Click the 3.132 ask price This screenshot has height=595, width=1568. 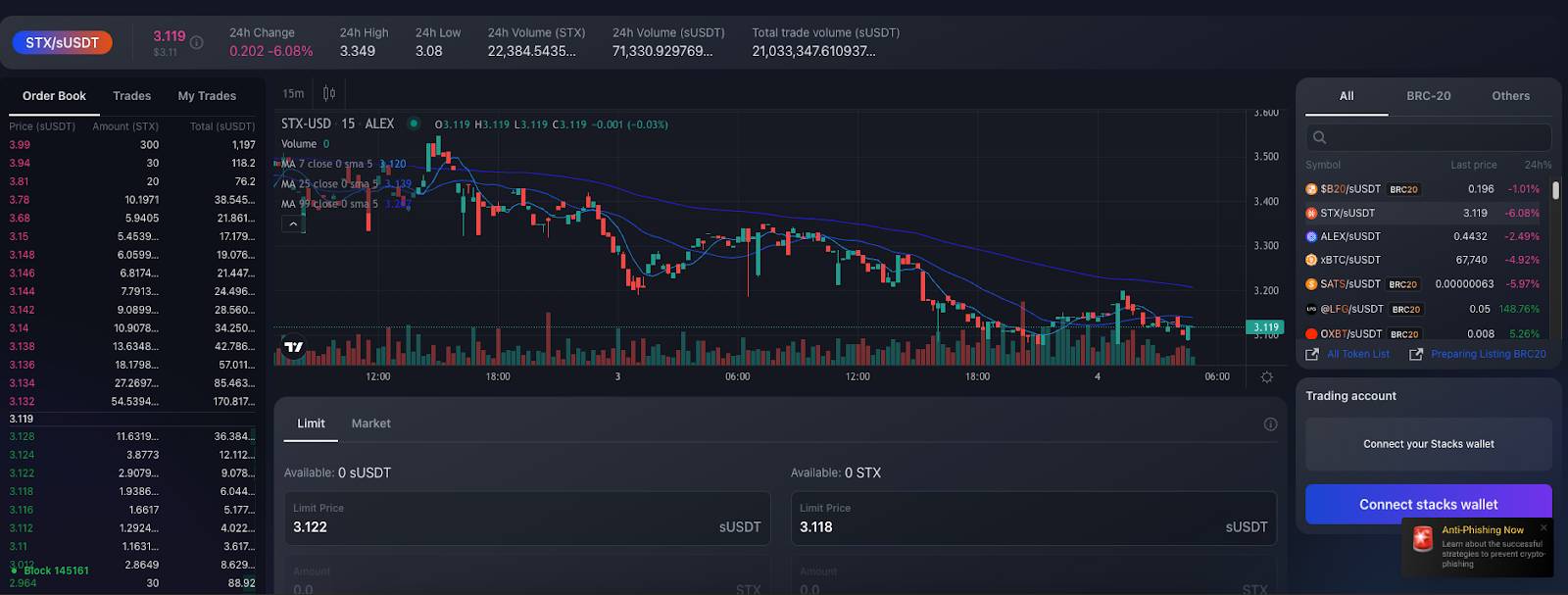click(22, 402)
